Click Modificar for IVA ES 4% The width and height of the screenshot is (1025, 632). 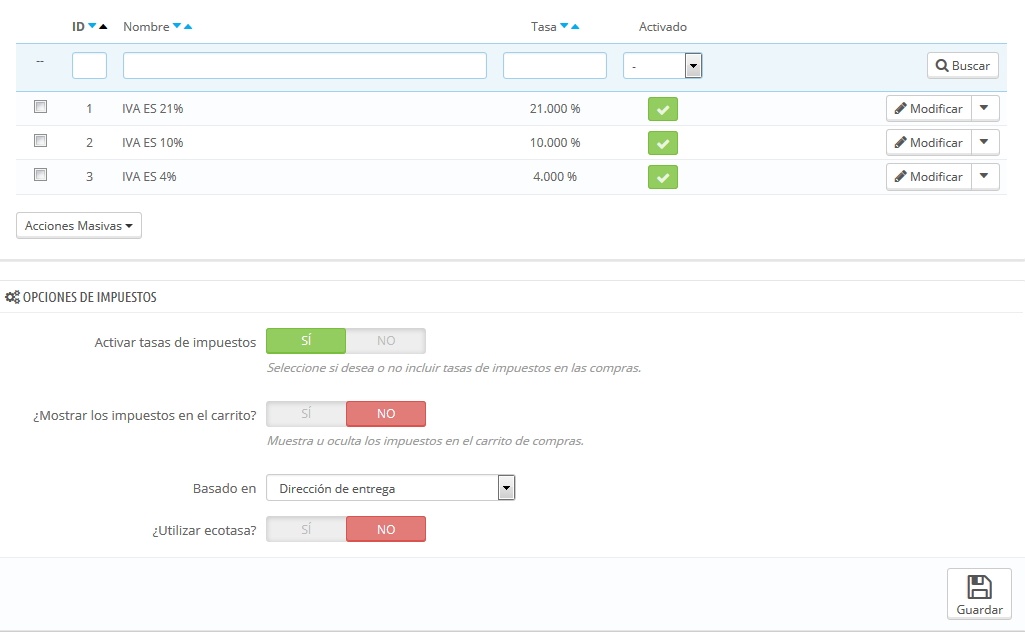tap(928, 176)
